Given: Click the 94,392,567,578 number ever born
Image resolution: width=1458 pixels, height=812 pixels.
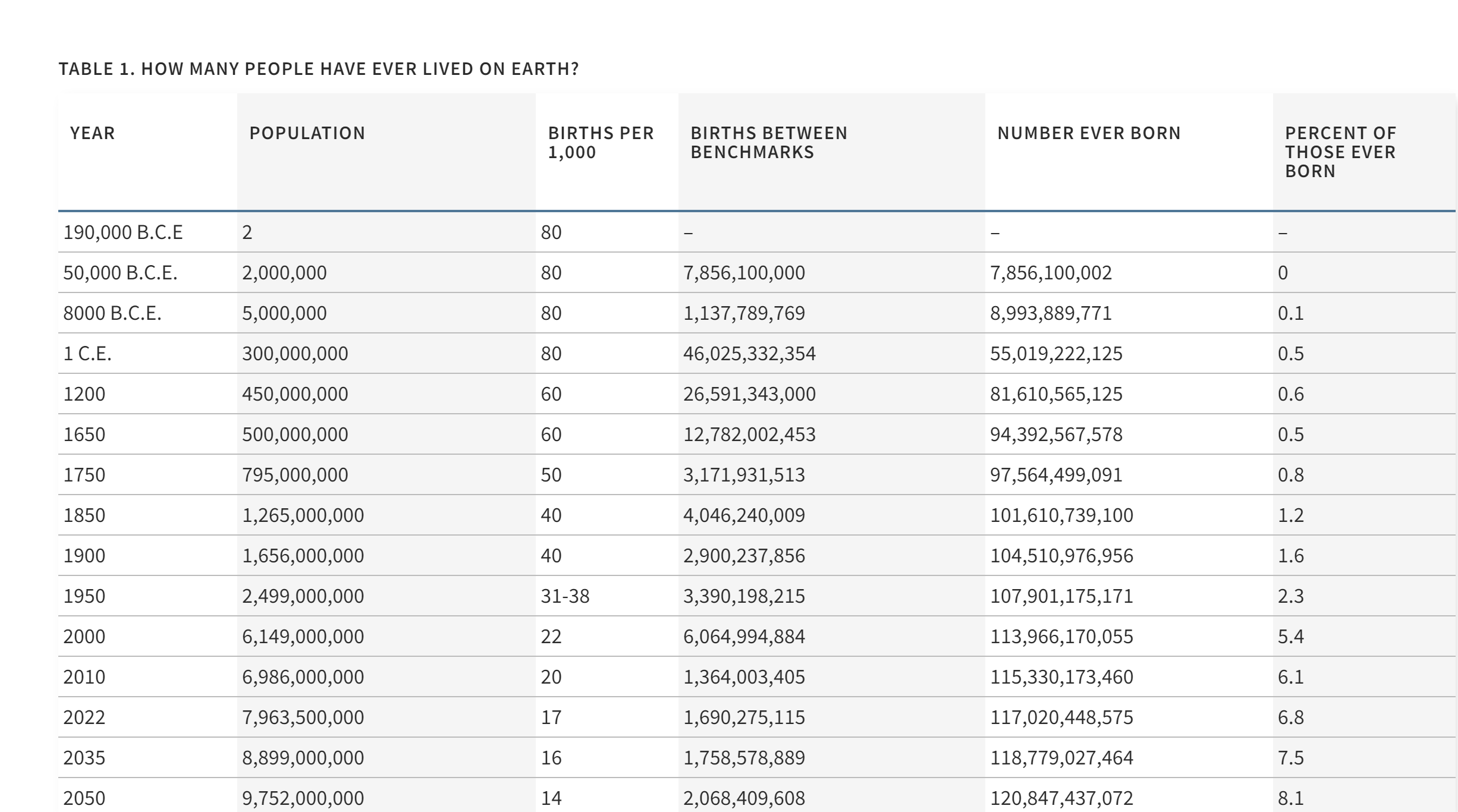Looking at the screenshot, I should (x=1055, y=435).
